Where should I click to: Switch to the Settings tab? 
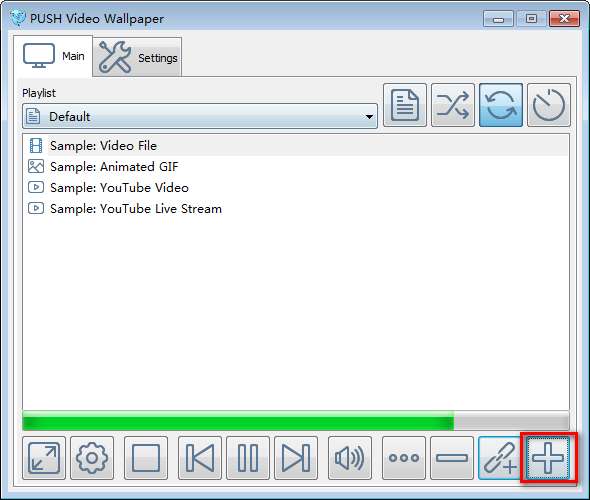click(137, 57)
